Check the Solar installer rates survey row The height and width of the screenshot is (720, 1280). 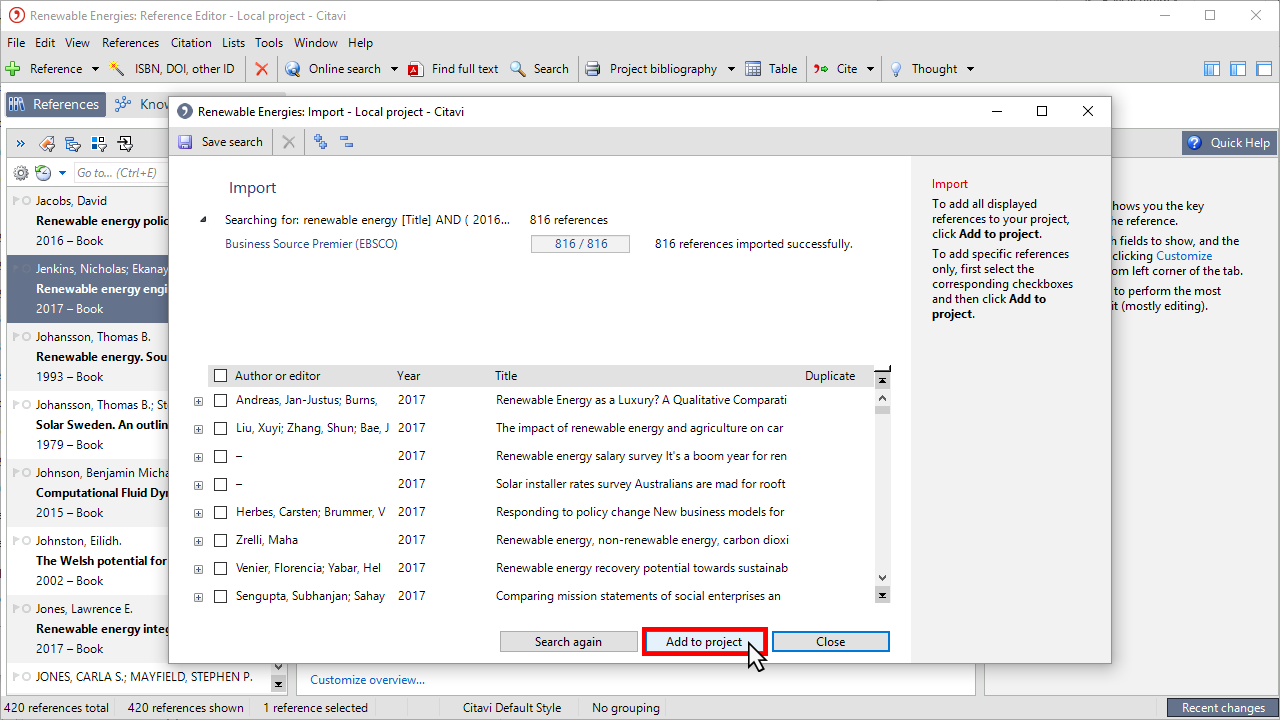click(221, 484)
